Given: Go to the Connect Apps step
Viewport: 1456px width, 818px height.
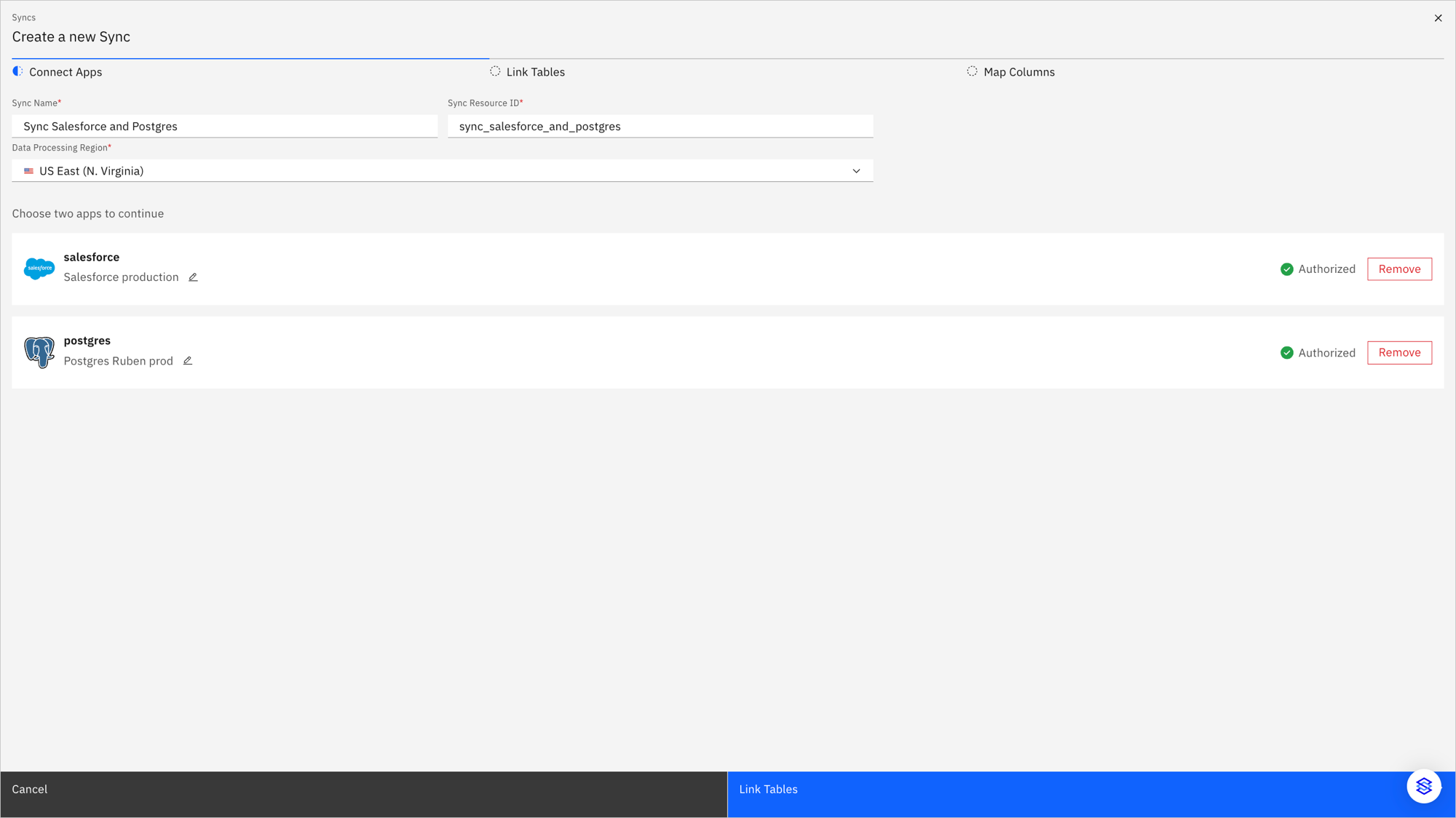Looking at the screenshot, I should pyautogui.click(x=66, y=72).
